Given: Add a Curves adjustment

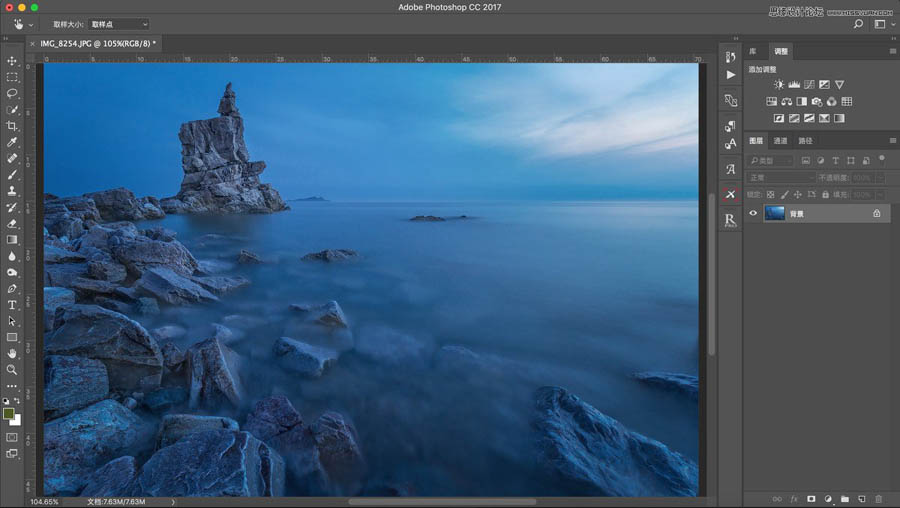Looking at the screenshot, I should (809, 84).
